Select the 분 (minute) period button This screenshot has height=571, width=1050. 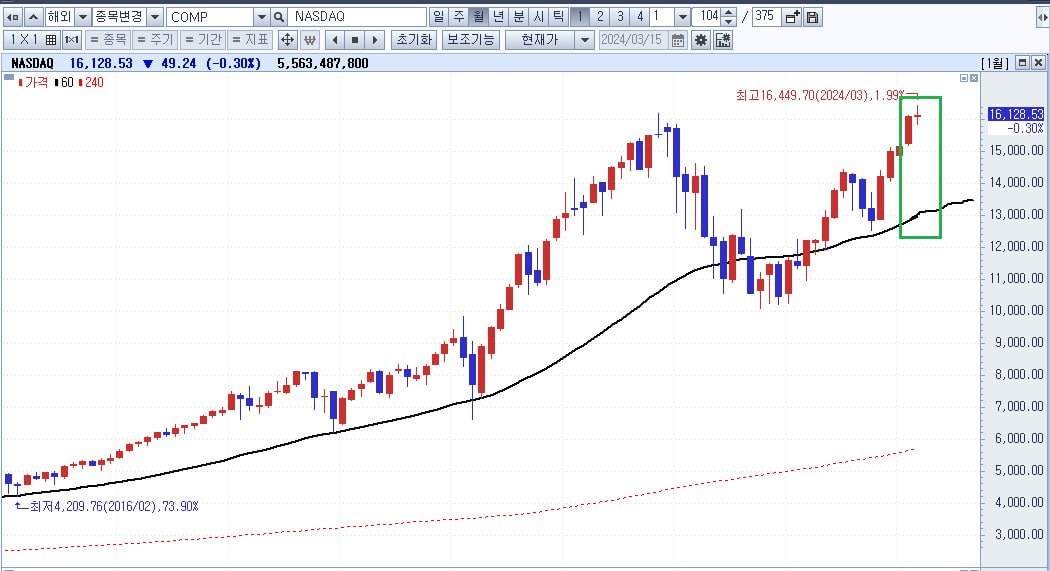point(518,17)
